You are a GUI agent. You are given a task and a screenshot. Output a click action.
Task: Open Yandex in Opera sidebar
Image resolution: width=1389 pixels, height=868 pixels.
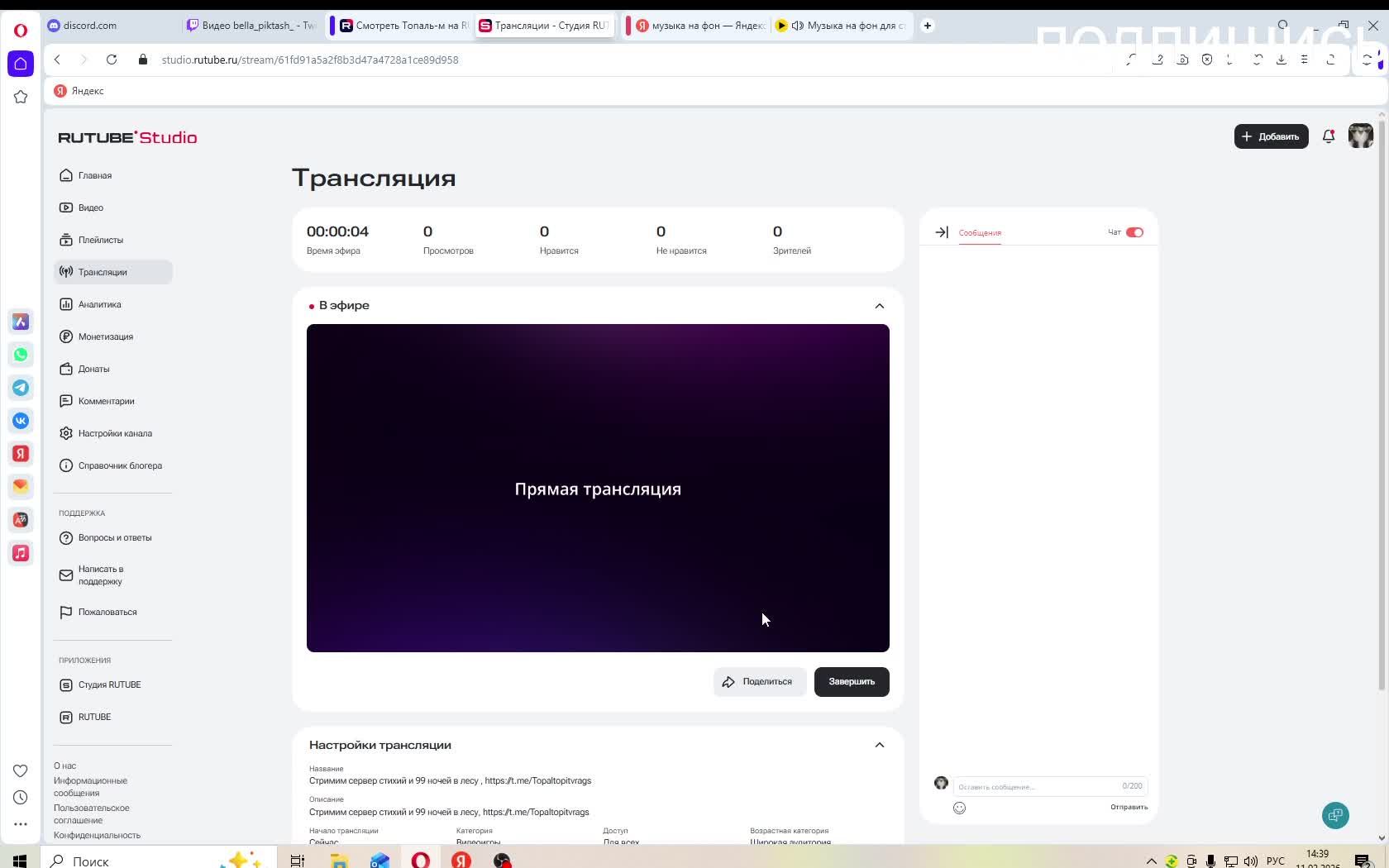[x=21, y=454]
